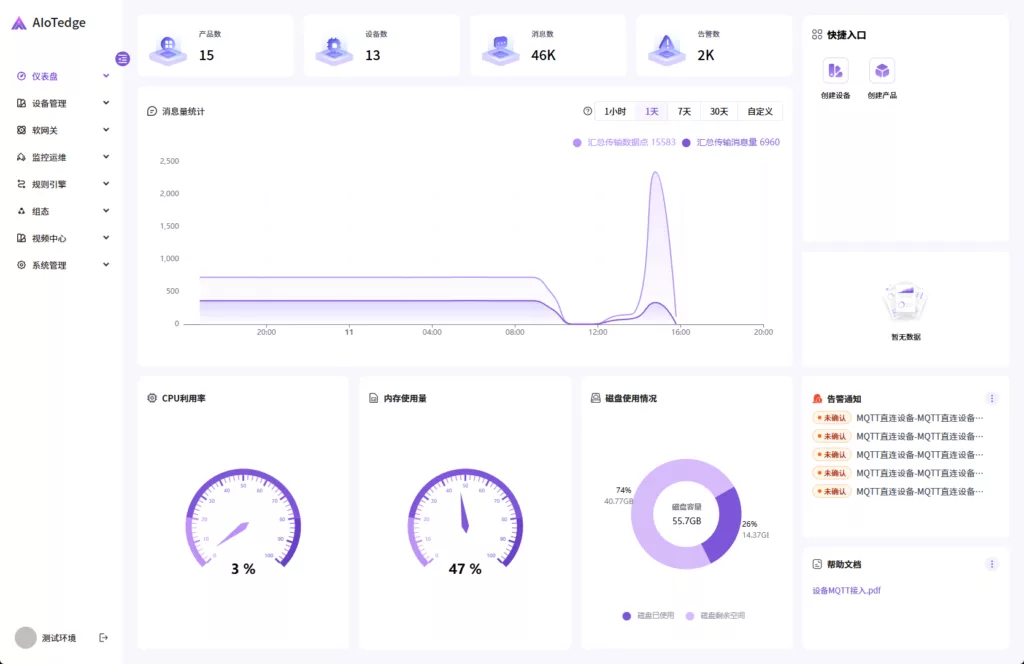
Task: Open the 帮助文档 more-options icon
Action: coord(991,564)
